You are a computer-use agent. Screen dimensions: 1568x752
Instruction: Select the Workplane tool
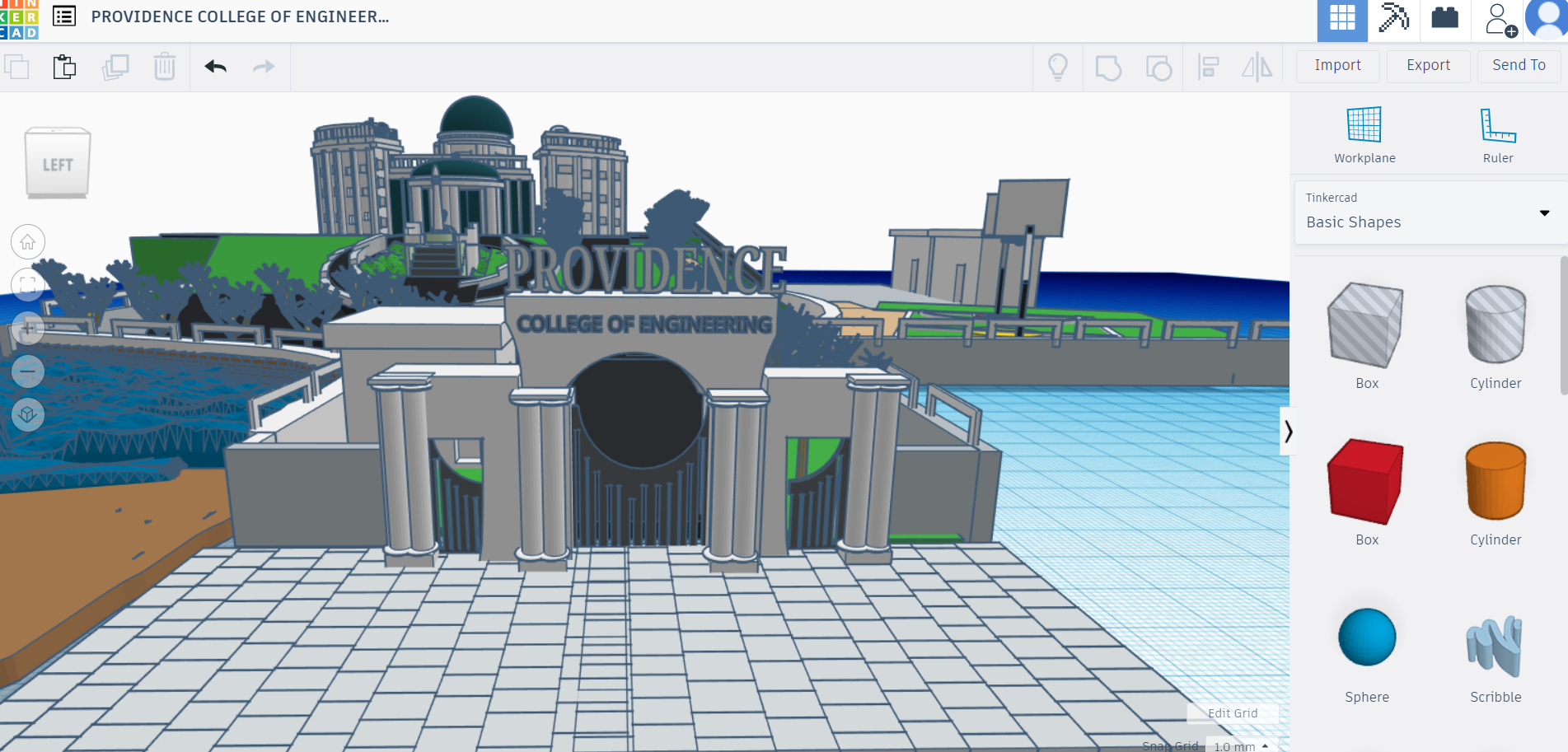pyautogui.click(x=1364, y=136)
